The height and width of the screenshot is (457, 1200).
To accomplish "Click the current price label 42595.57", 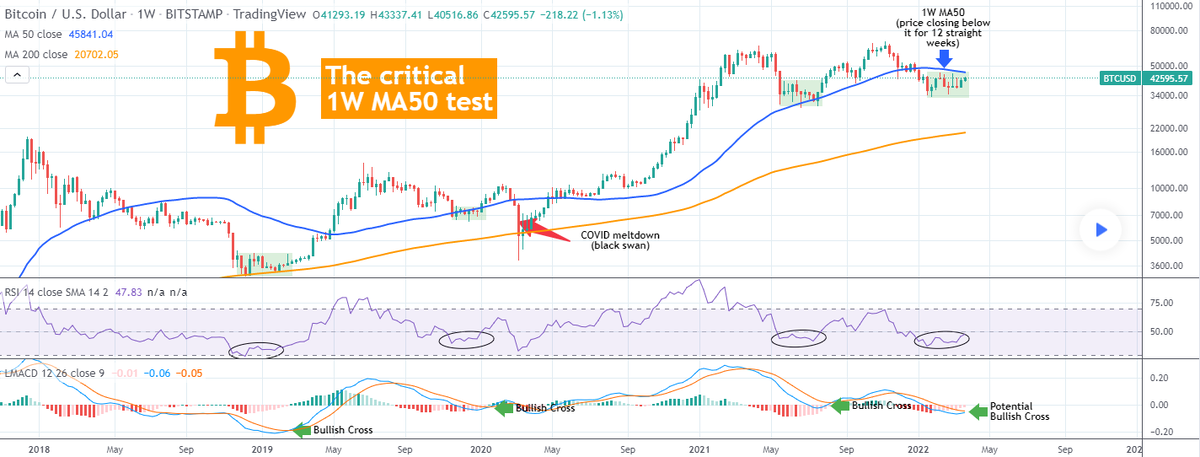I will click(x=1168, y=78).
